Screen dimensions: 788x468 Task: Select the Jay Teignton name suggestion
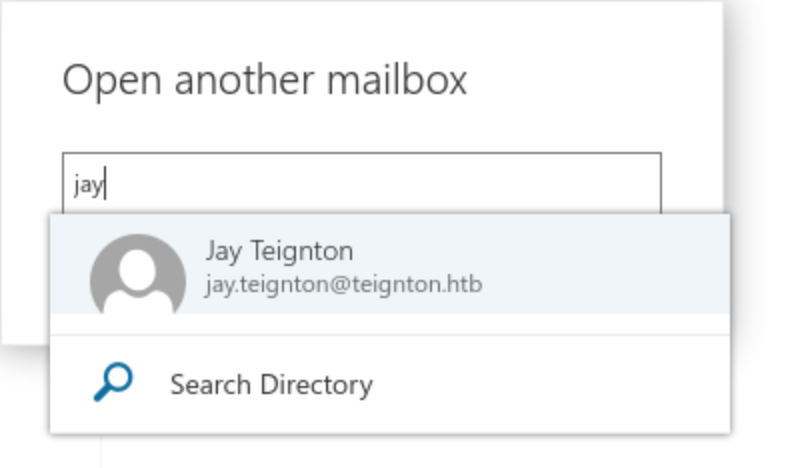(279, 251)
